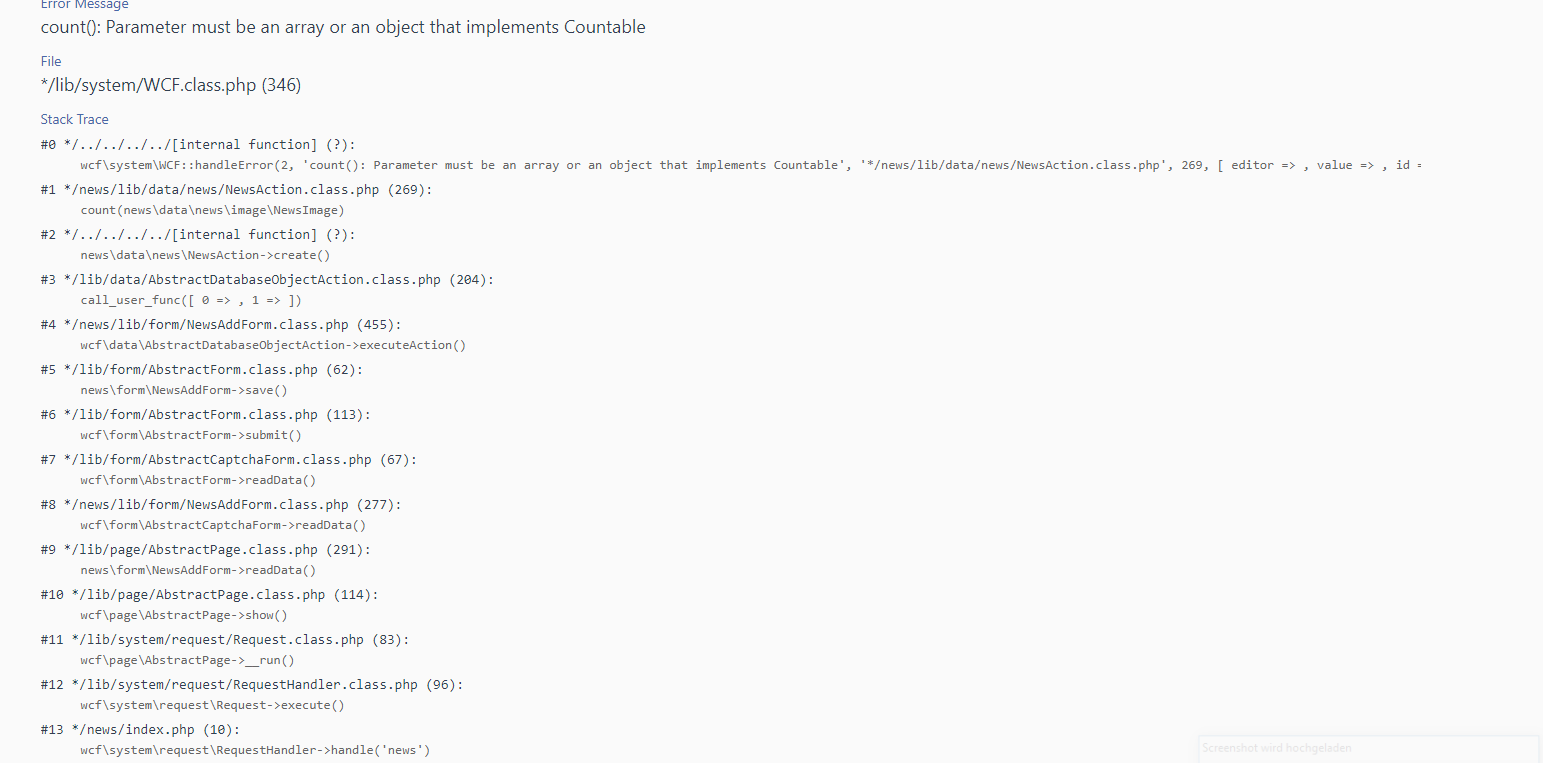Click the WCF.class.php (346) file path

coord(171,85)
